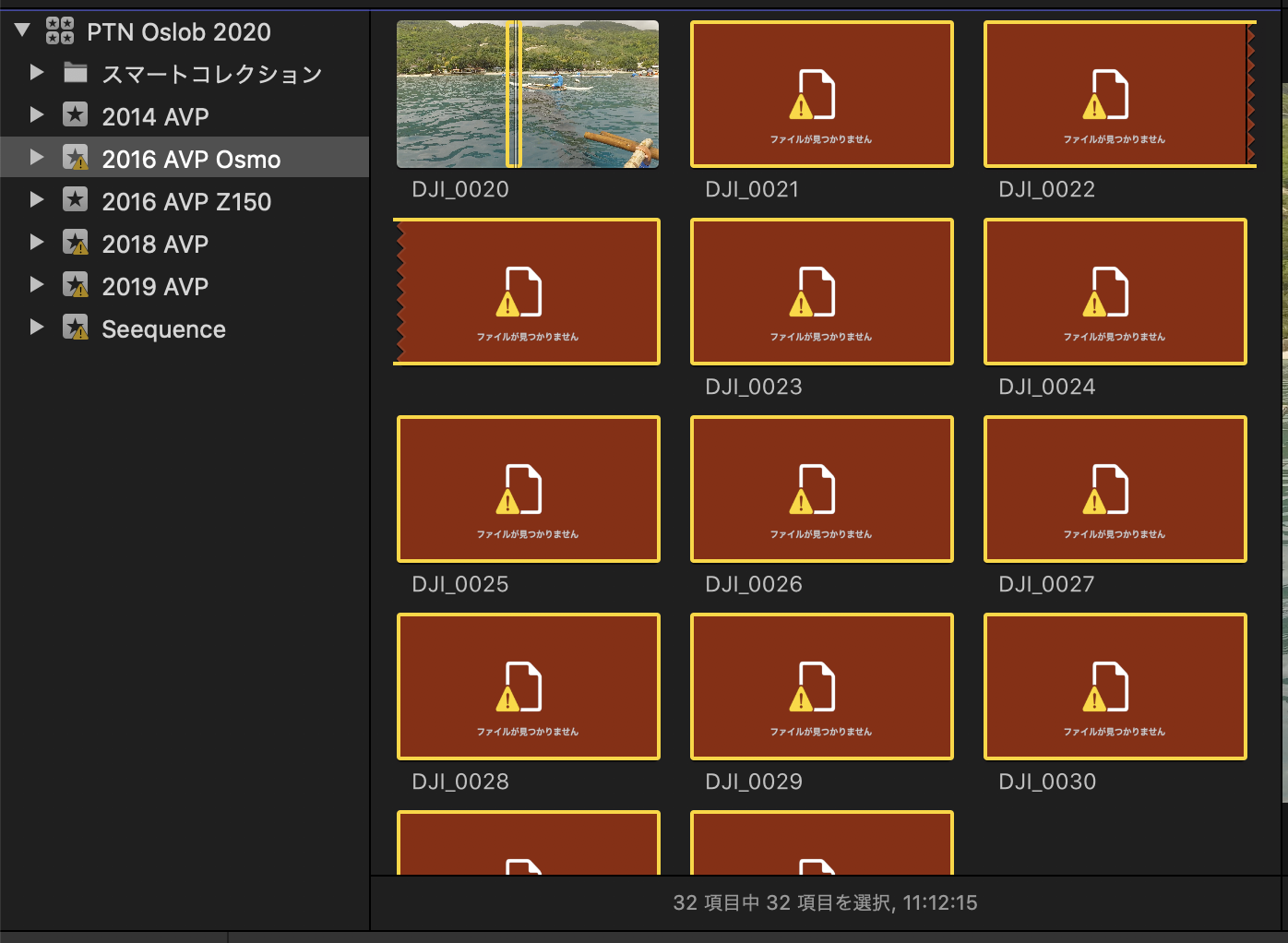Select the Seequence event label
1288x943 pixels.
pyautogui.click(x=163, y=329)
